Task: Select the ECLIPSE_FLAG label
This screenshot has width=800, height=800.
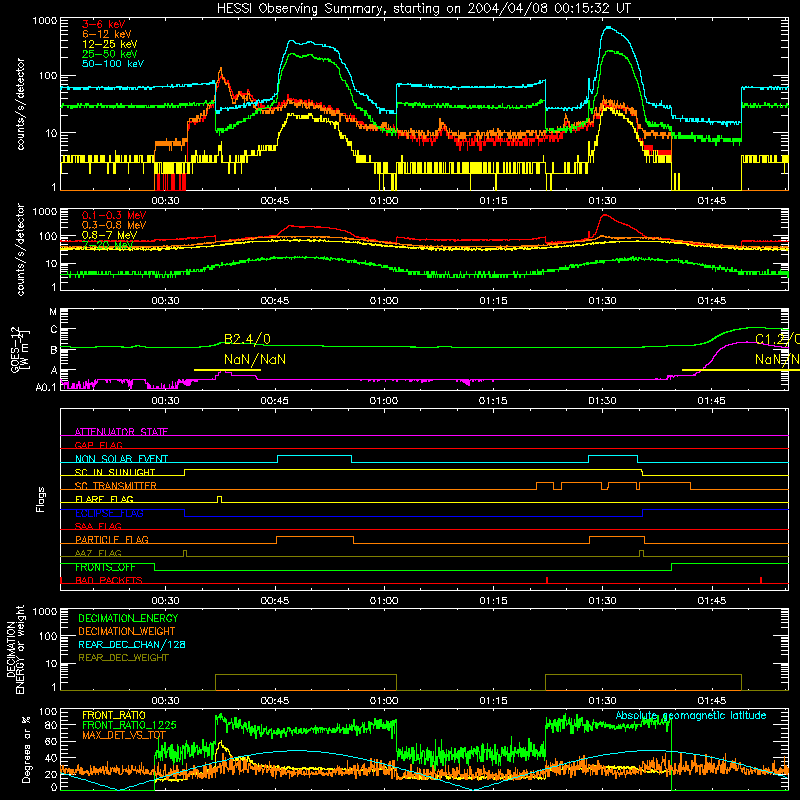Action: pyautogui.click(x=109, y=513)
